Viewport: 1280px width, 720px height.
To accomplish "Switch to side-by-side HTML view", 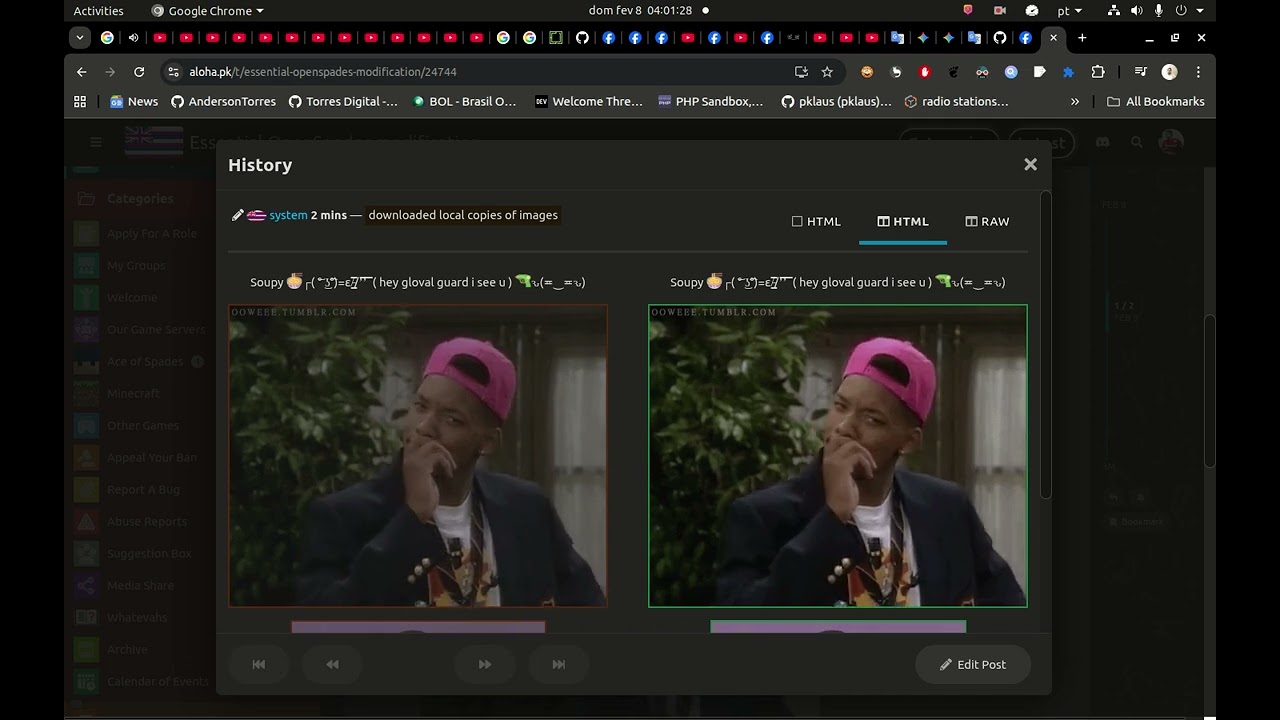I will click(x=903, y=222).
